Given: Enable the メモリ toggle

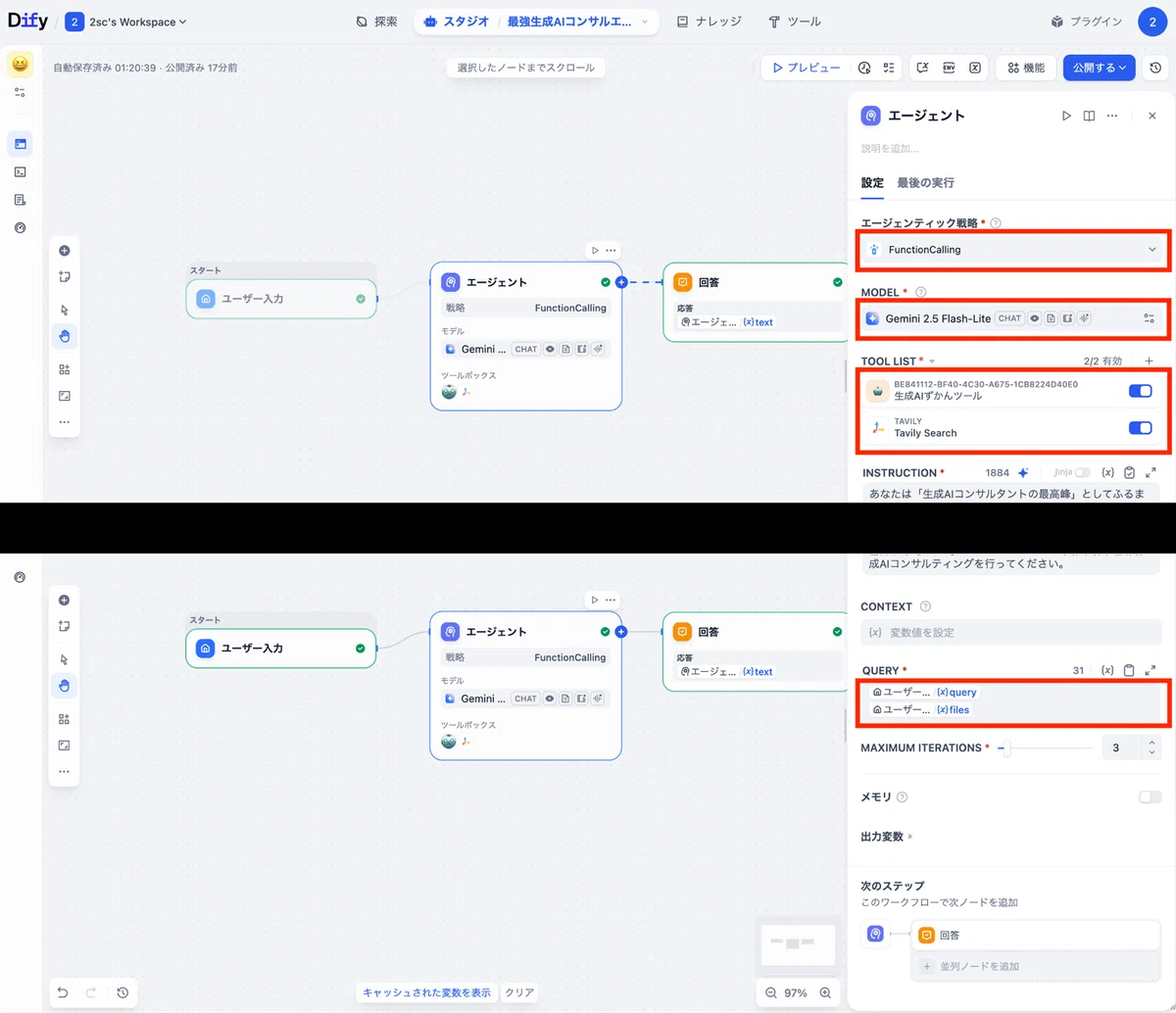Looking at the screenshot, I should pyautogui.click(x=1150, y=796).
